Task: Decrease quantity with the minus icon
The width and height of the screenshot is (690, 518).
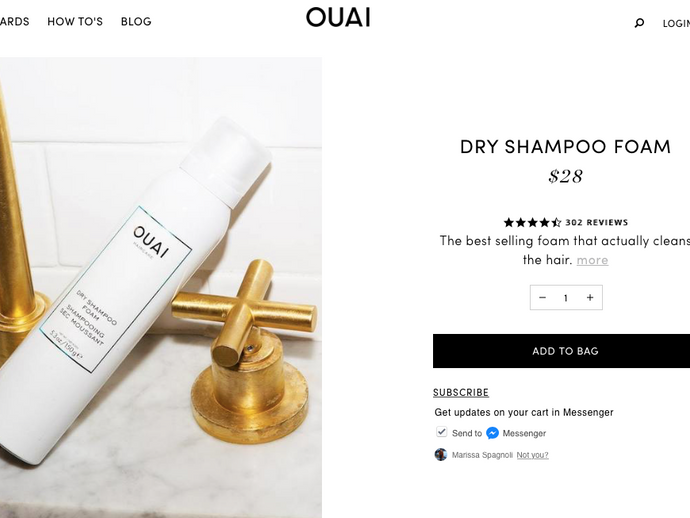Action: coord(542,298)
